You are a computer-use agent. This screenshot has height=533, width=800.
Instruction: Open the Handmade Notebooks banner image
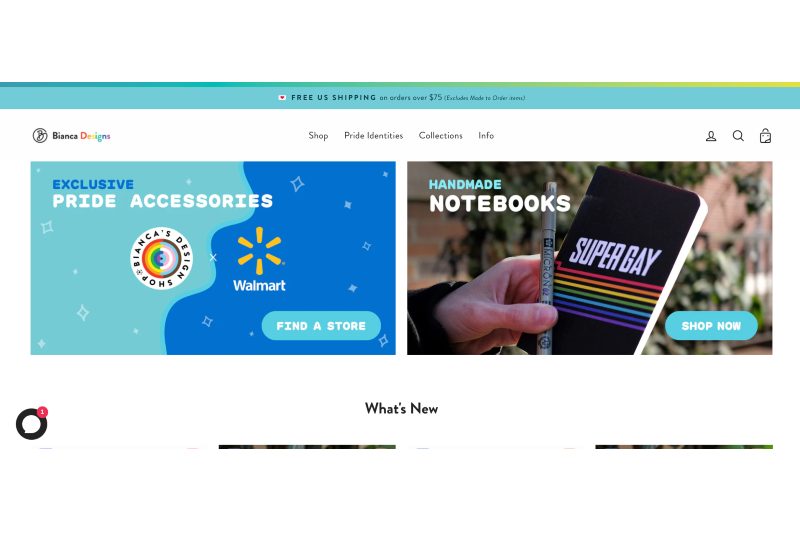[589, 258]
